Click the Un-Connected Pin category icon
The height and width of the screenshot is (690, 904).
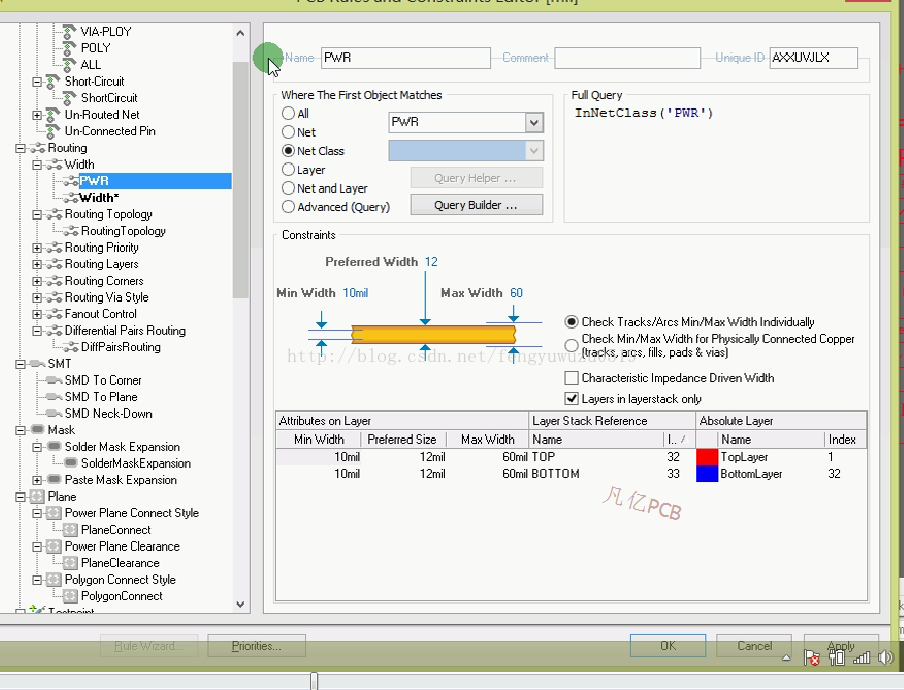pos(53,131)
